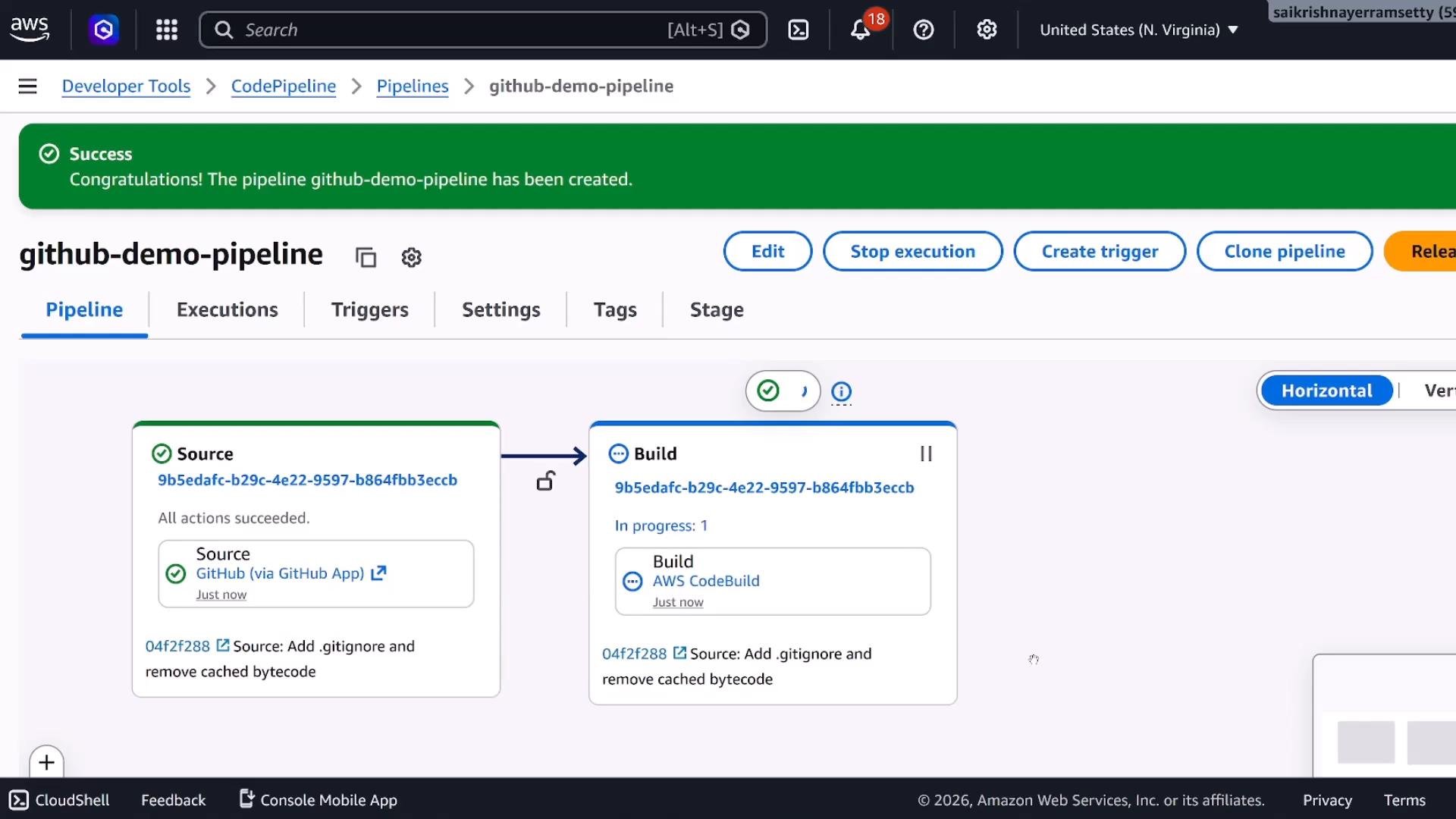
Task: Focus the console Search field
Action: 483,30
